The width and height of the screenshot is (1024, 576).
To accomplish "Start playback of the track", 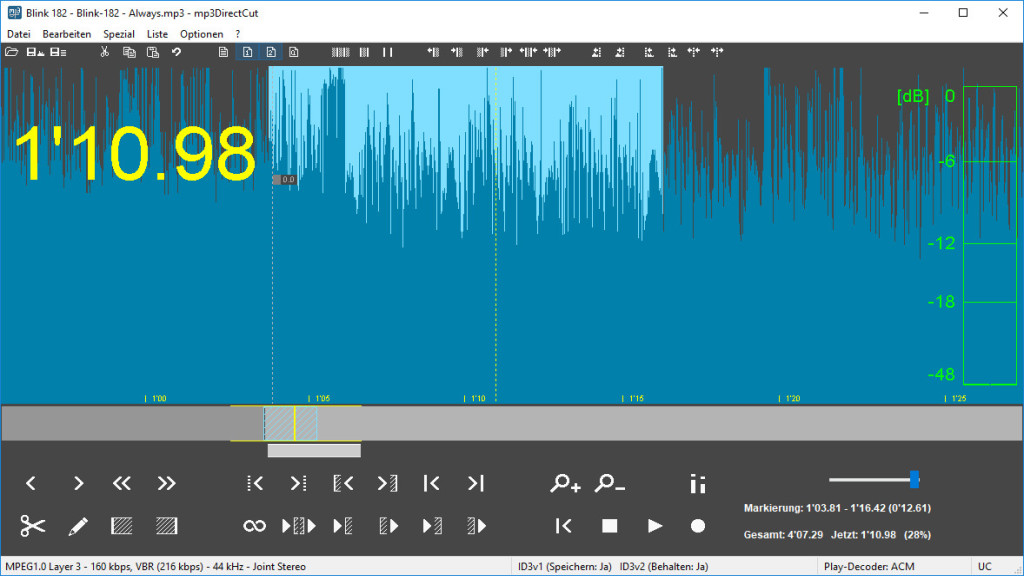I will click(x=656, y=526).
